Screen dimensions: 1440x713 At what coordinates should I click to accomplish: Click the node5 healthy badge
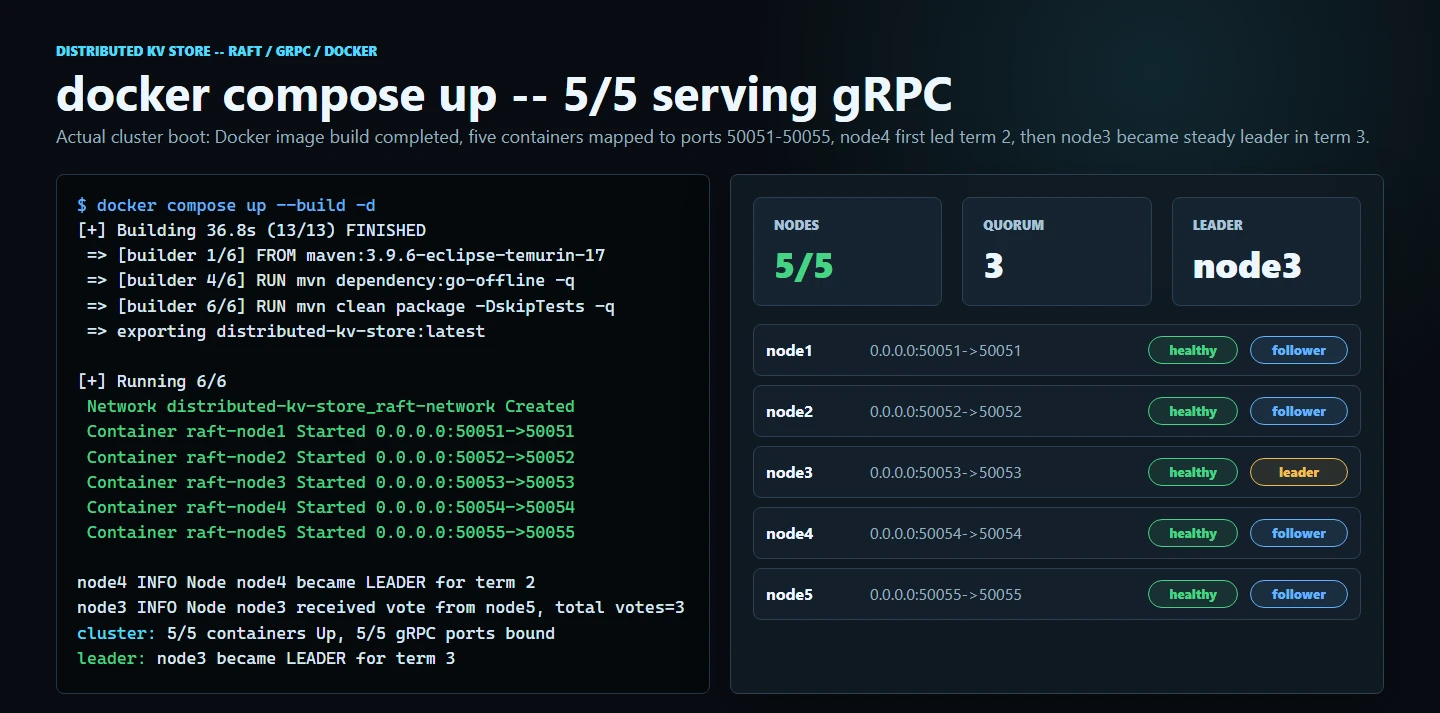pyautogui.click(x=1193, y=594)
